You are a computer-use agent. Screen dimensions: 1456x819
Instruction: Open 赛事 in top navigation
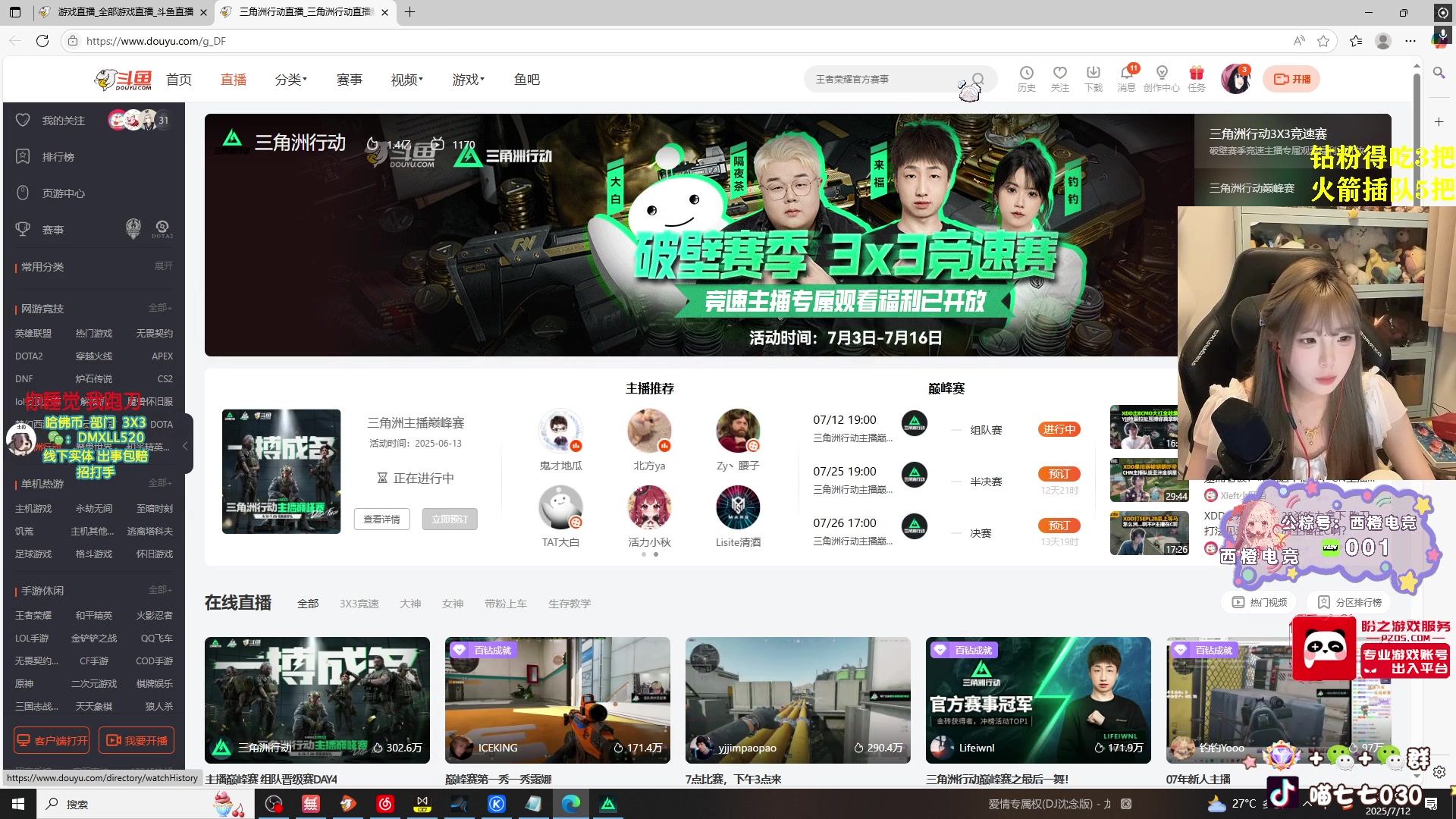coord(350,80)
